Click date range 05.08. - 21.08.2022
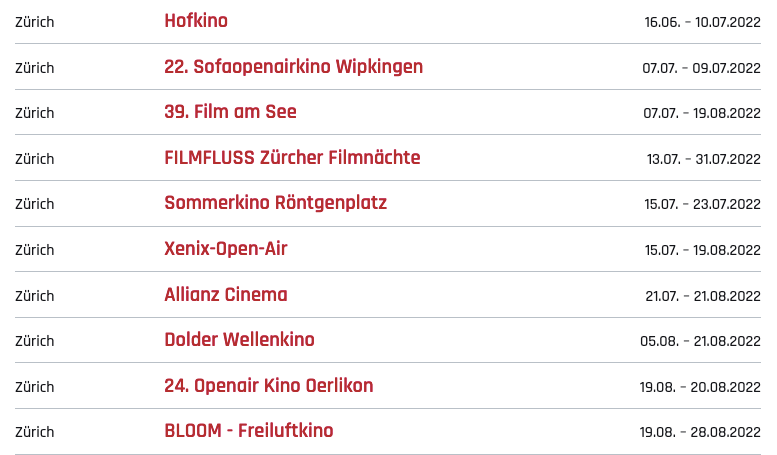This screenshot has width=777, height=455. pyautogui.click(x=701, y=341)
